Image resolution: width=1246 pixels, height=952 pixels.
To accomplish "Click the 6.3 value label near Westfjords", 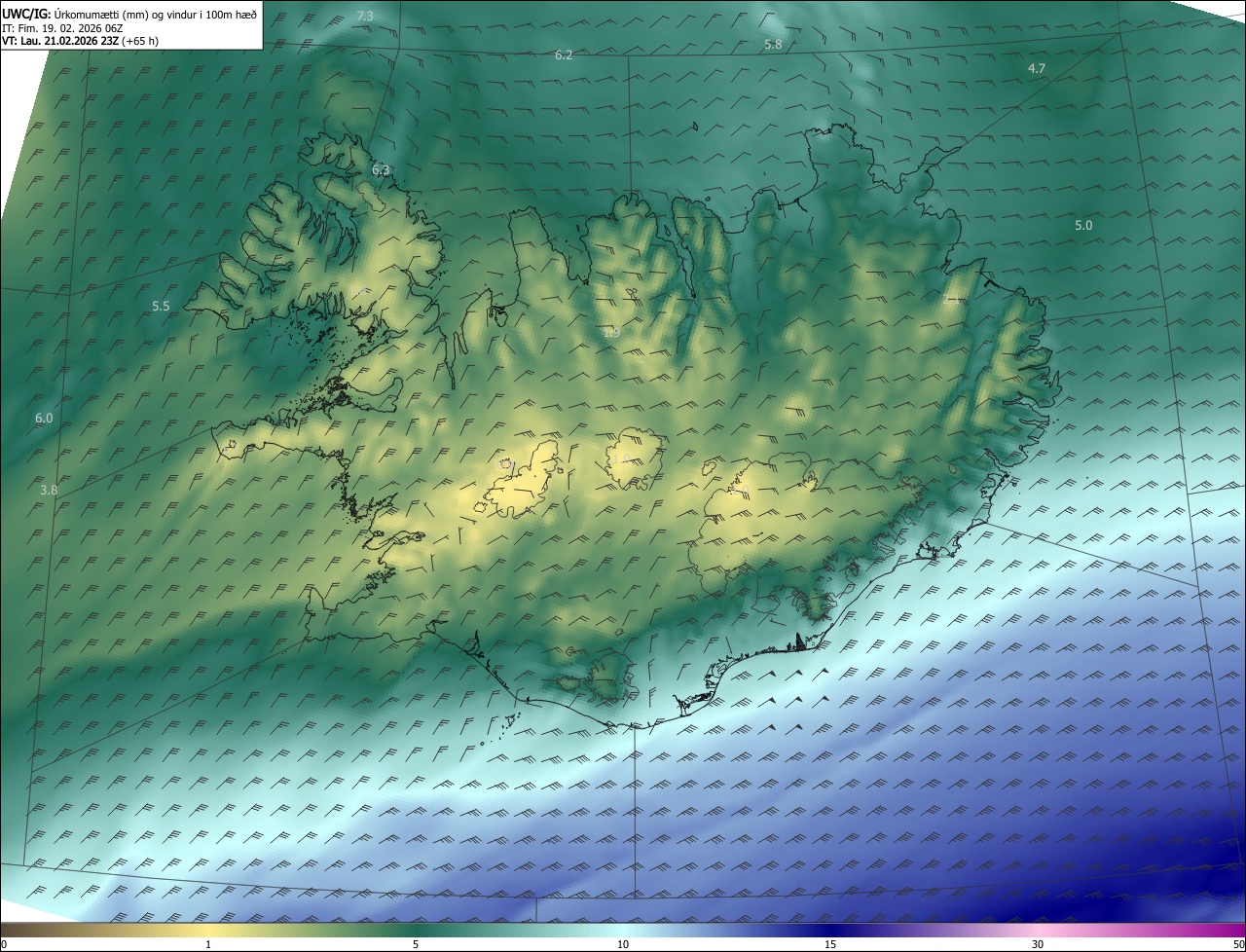I will click(381, 170).
